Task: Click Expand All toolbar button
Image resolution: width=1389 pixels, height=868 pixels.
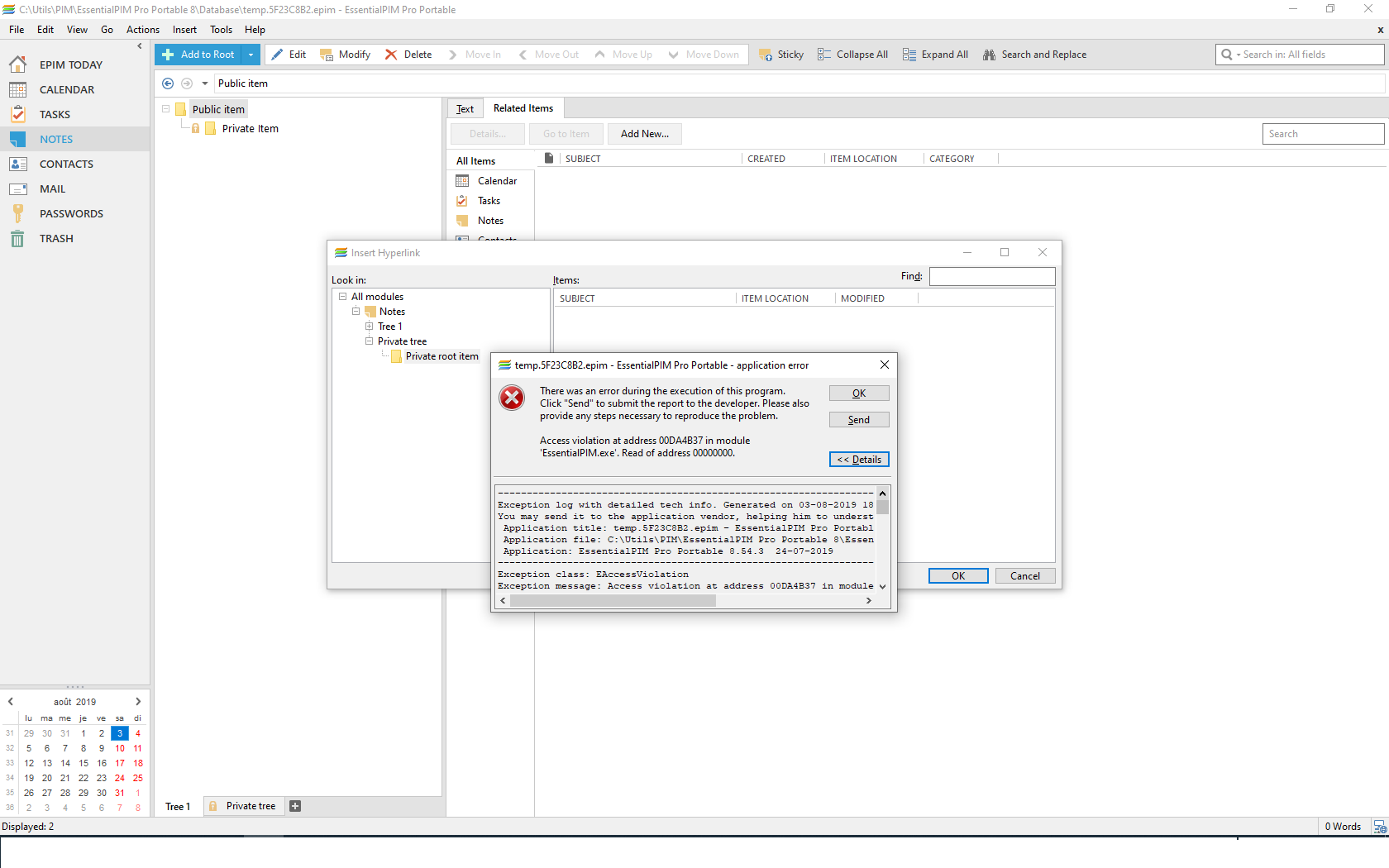Action: pyautogui.click(x=935, y=55)
